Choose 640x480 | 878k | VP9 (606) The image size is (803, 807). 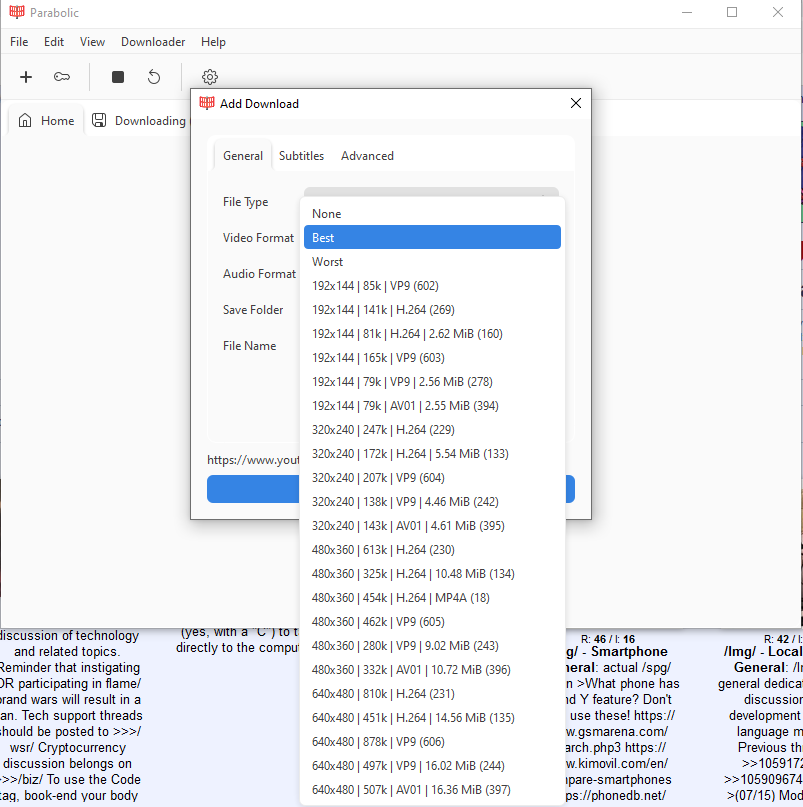(432, 742)
